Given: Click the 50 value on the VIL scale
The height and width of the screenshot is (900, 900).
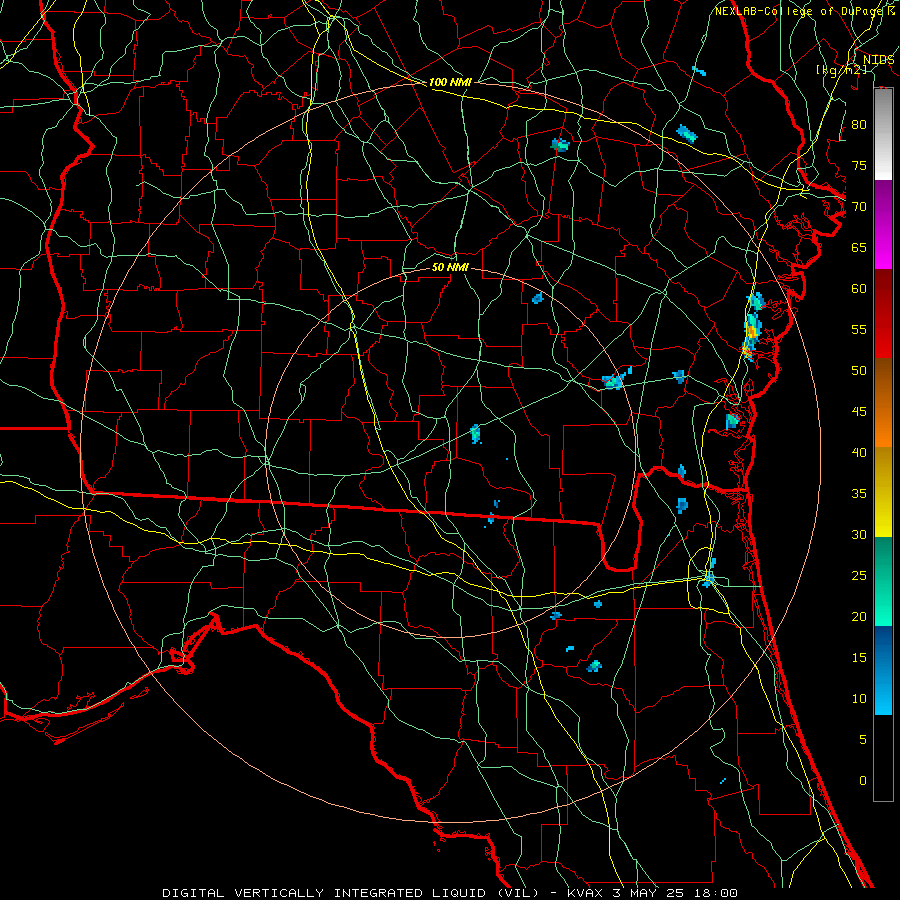Looking at the screenshot, I should click(859, 371).
